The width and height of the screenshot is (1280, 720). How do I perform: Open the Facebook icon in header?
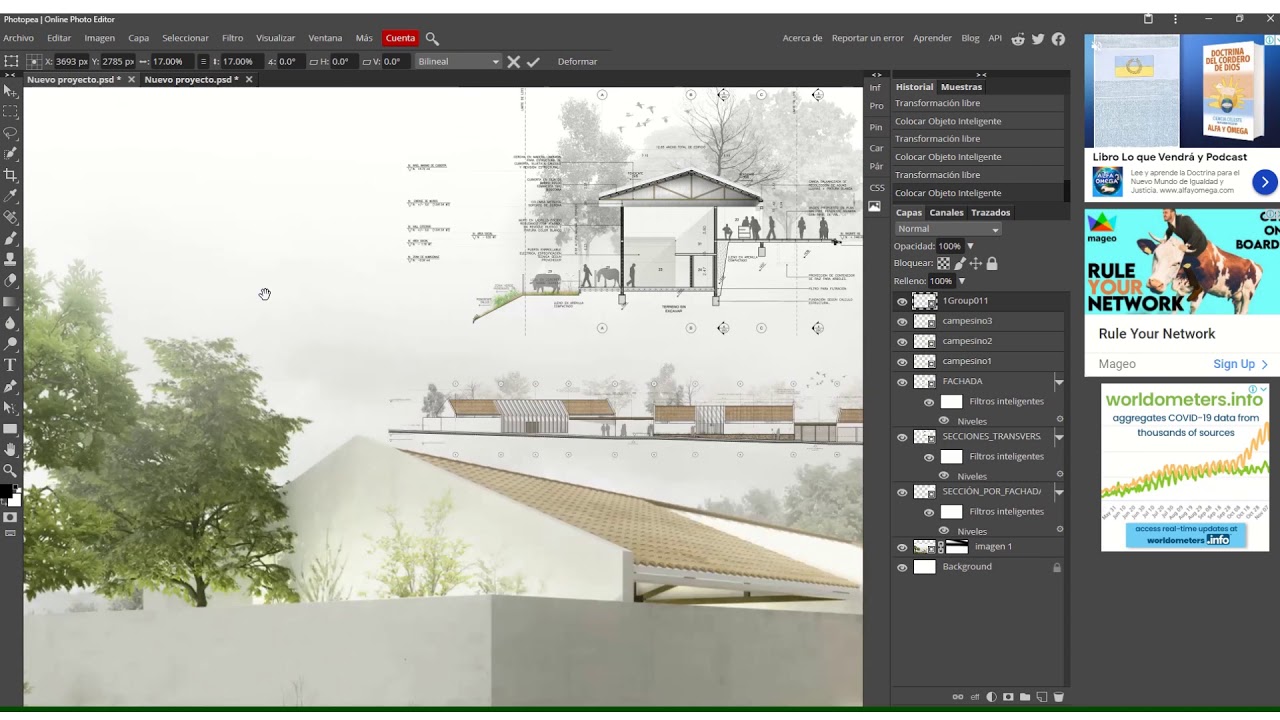(1058, 39)
